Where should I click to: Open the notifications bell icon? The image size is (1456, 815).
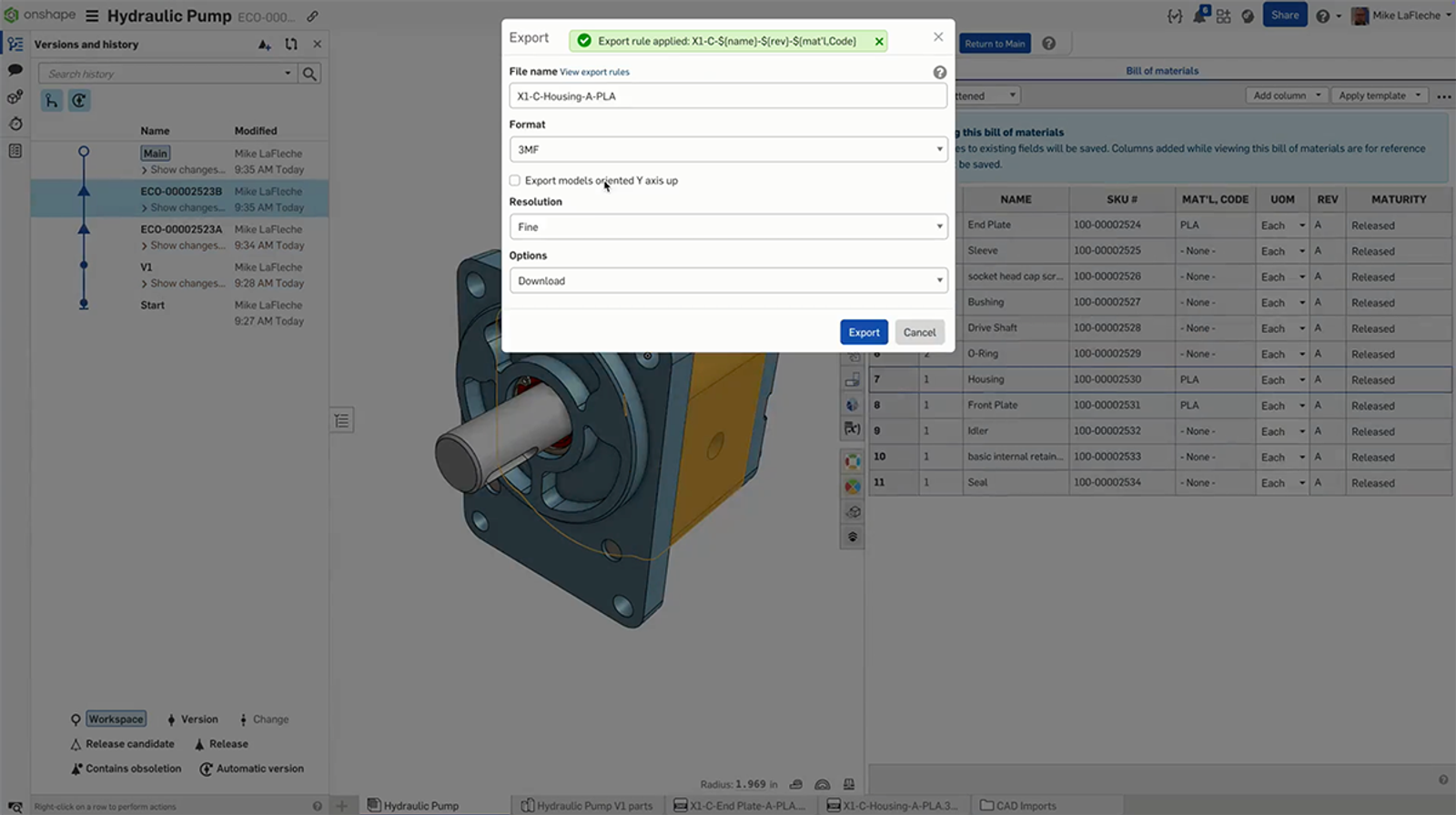[x=1199, y=15]
